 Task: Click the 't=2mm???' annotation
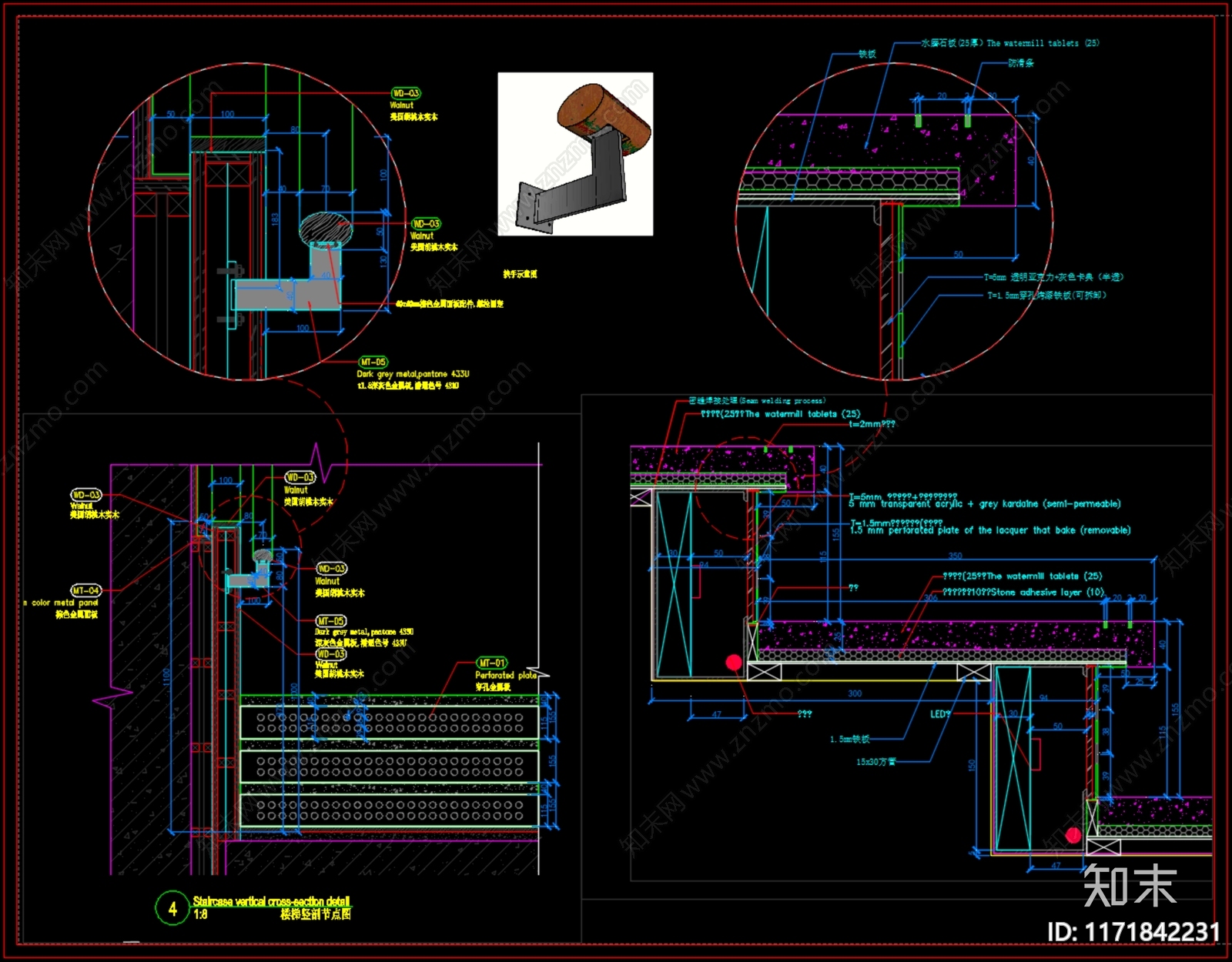872,424
